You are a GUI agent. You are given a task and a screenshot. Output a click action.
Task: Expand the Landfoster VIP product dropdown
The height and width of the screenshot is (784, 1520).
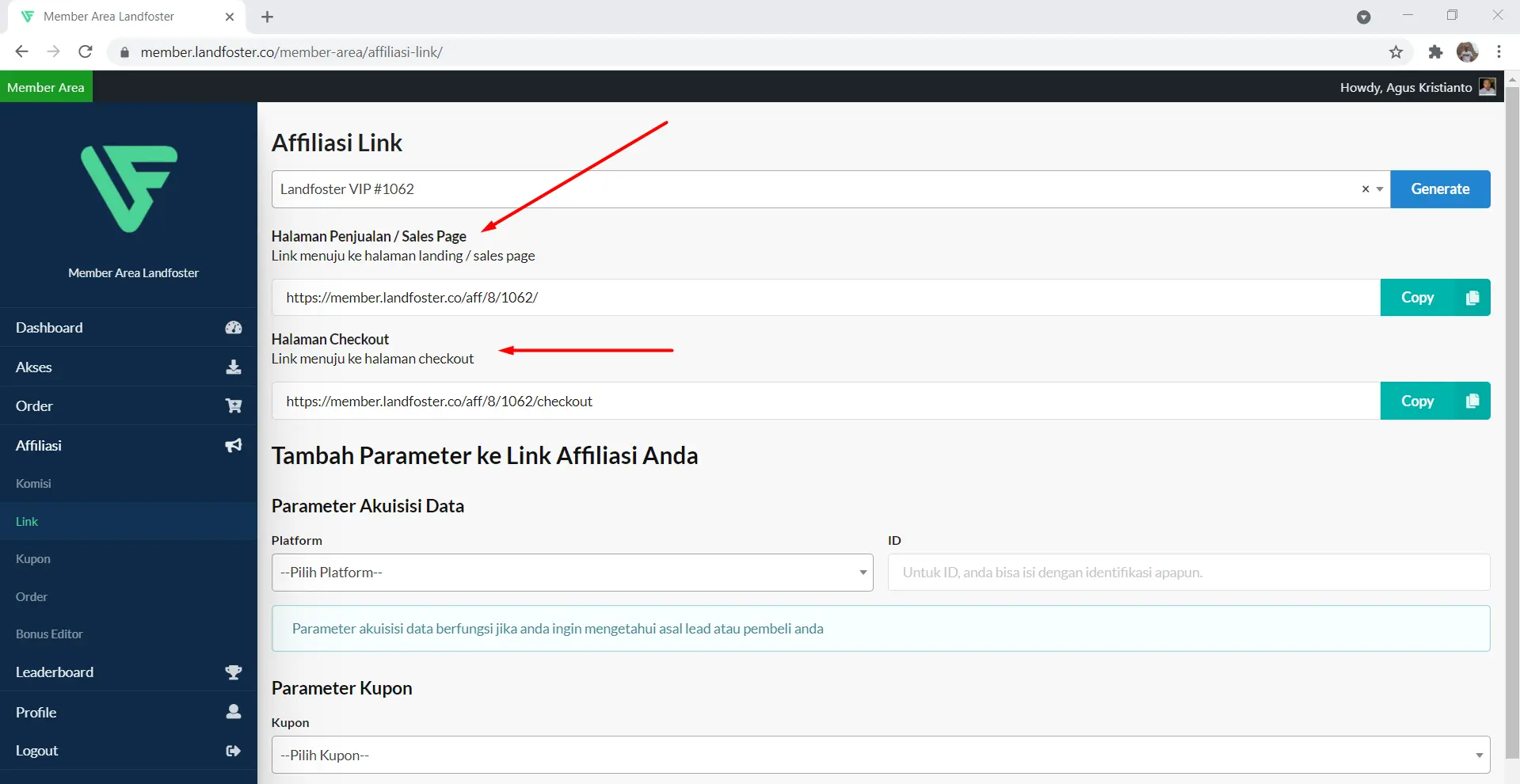(x=1380, y=189)
